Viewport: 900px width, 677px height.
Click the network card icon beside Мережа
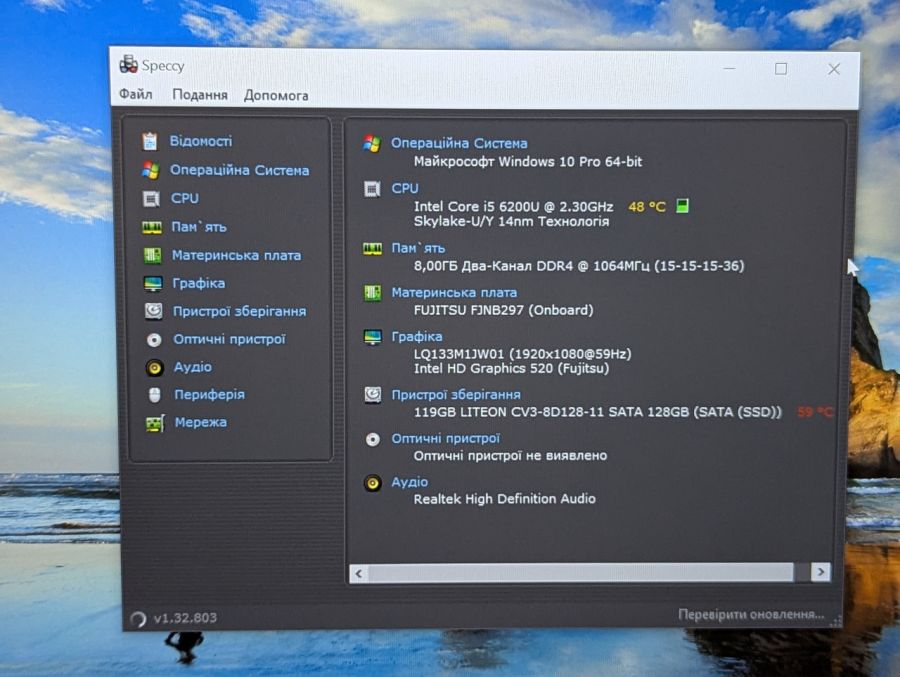click(155, 423)
